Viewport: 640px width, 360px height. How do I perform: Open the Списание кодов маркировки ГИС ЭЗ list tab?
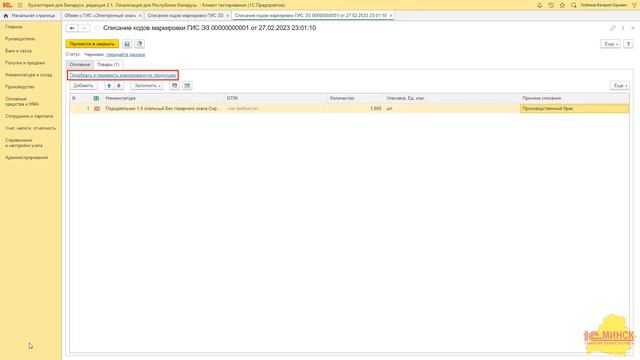185,16
